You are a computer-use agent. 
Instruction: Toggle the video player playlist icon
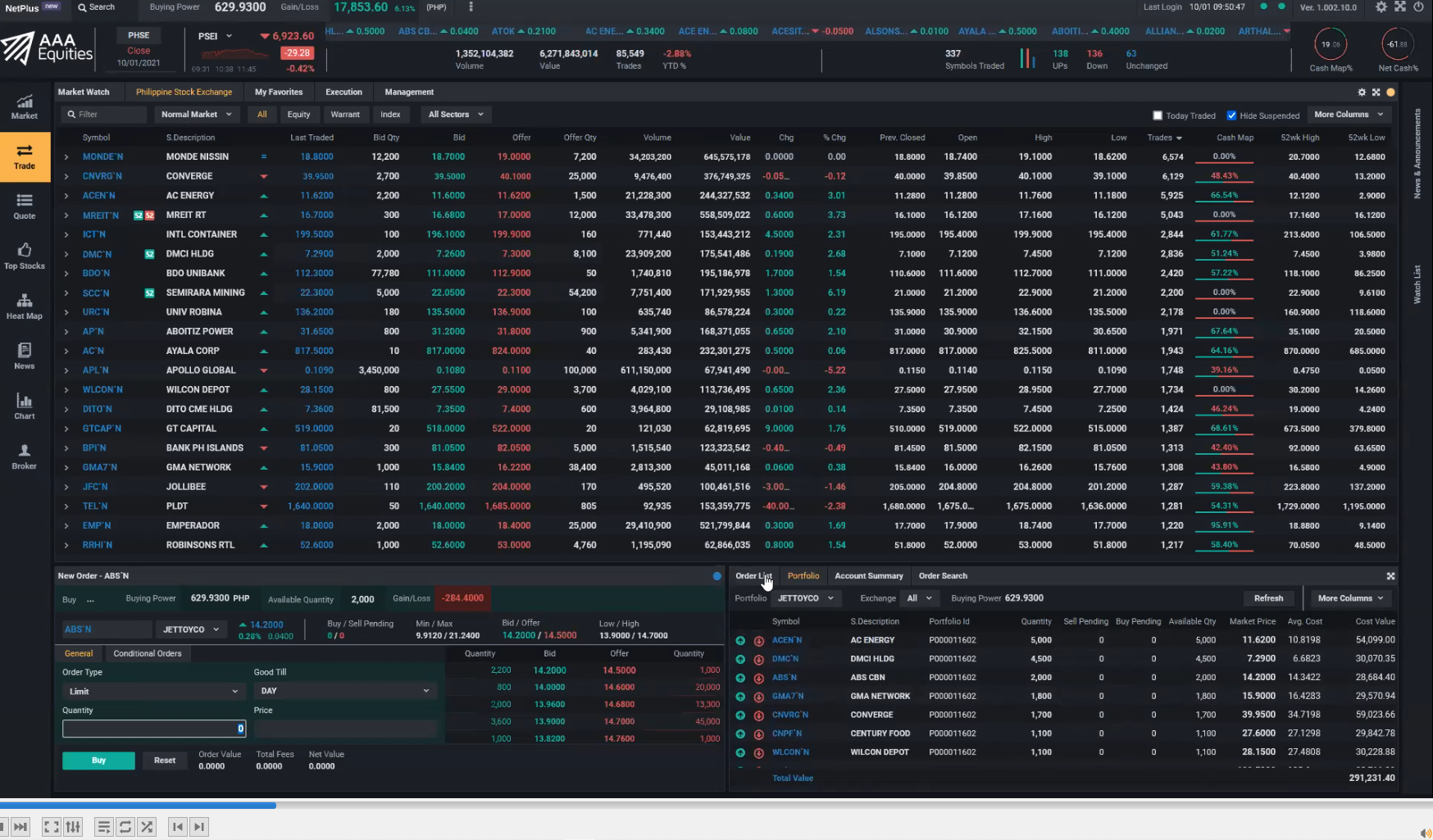click(103, 827)
